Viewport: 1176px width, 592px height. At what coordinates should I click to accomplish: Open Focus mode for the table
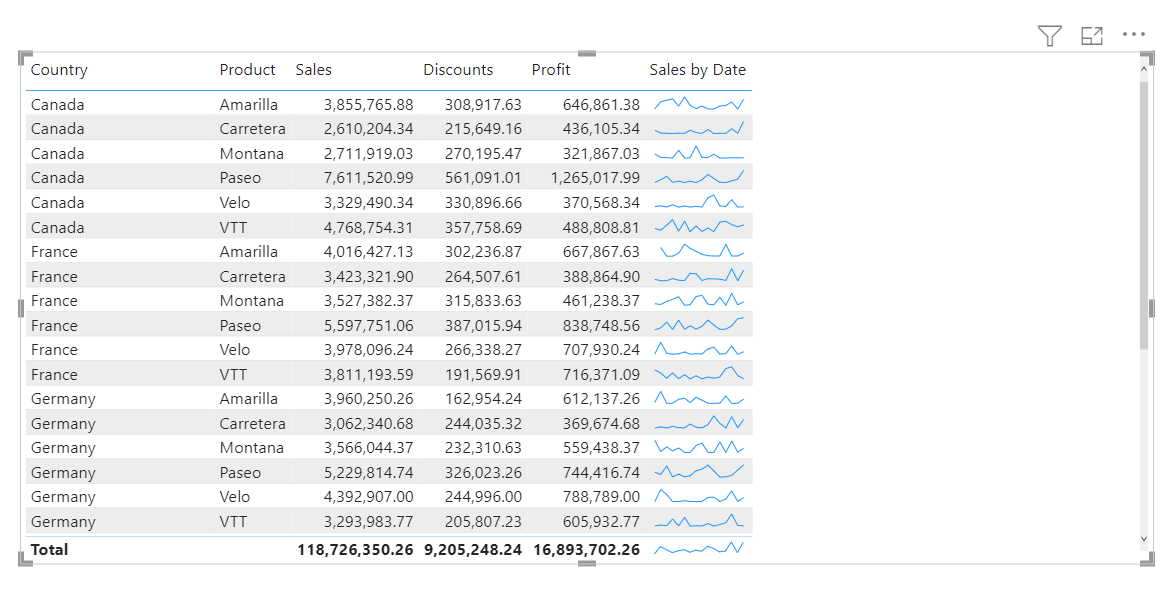(x=1091, y=37)
